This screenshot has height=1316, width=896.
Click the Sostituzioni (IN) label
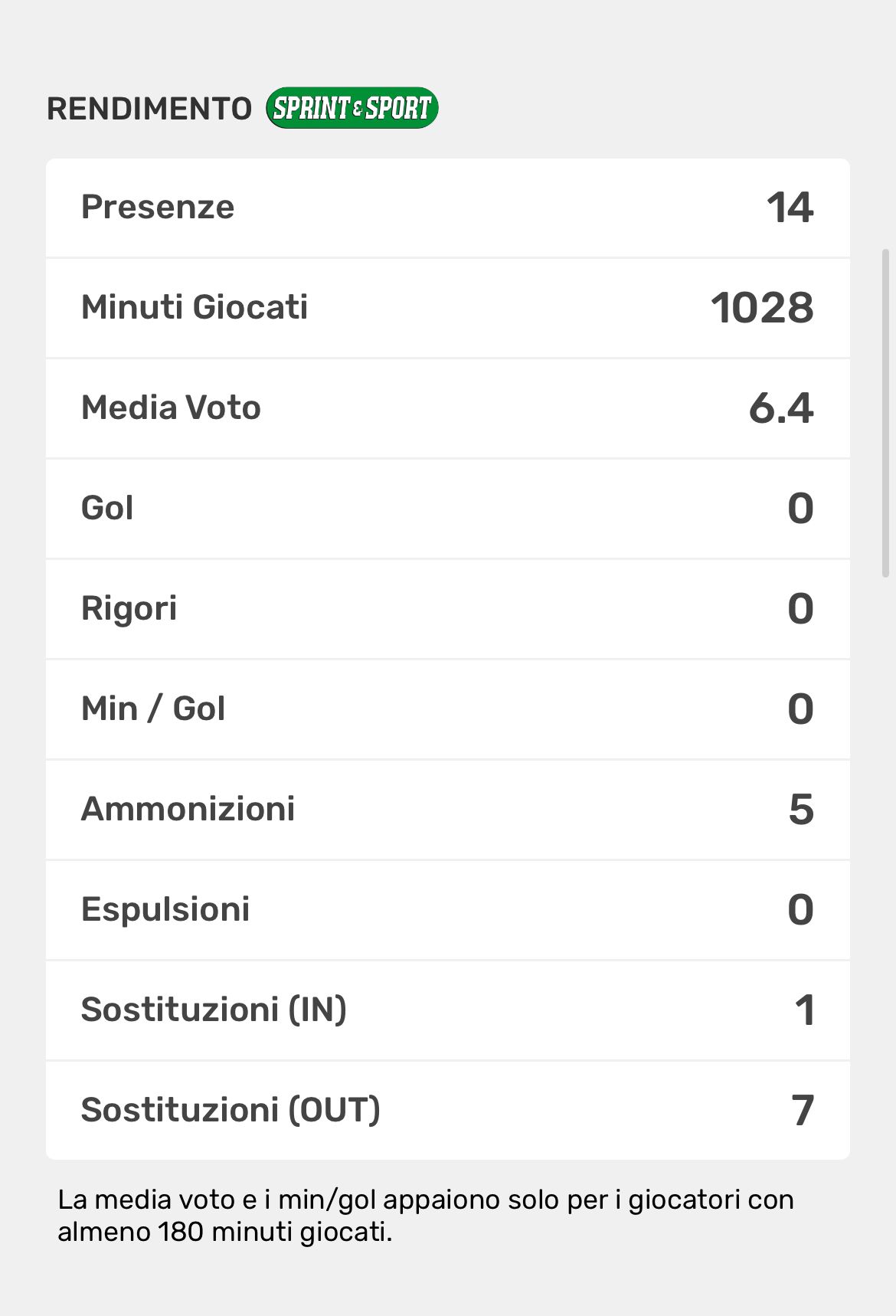214,1010
